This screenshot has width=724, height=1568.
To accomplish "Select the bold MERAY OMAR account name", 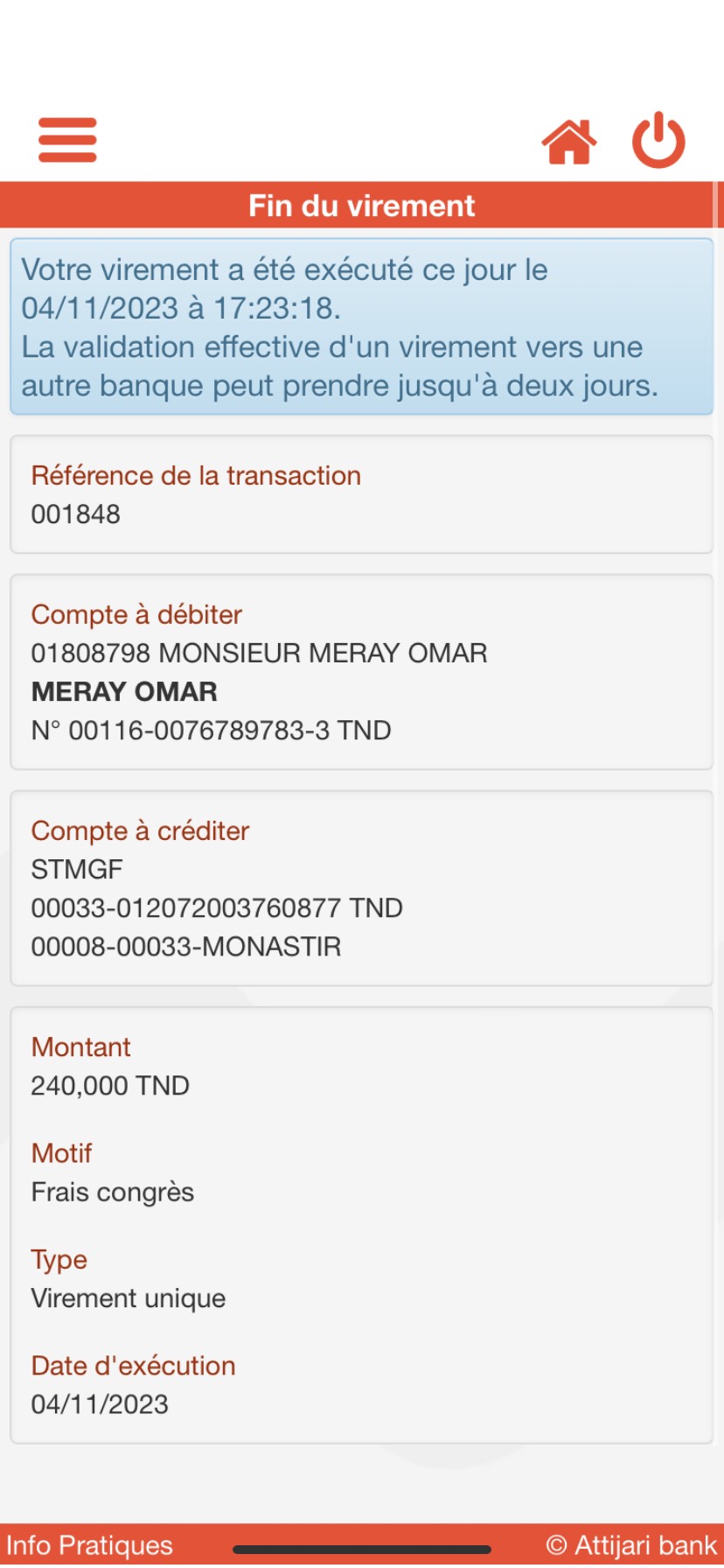I will coord(124,692).
